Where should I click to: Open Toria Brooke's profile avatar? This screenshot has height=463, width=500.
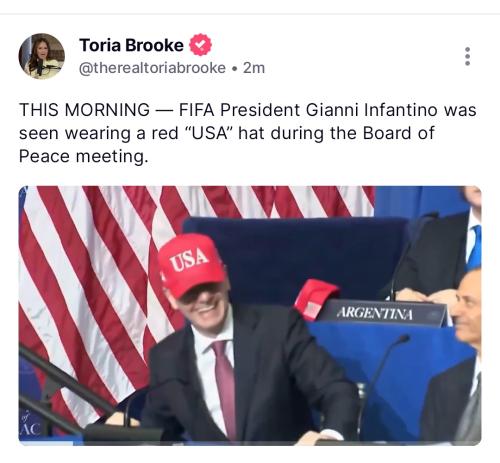(42, 56)
